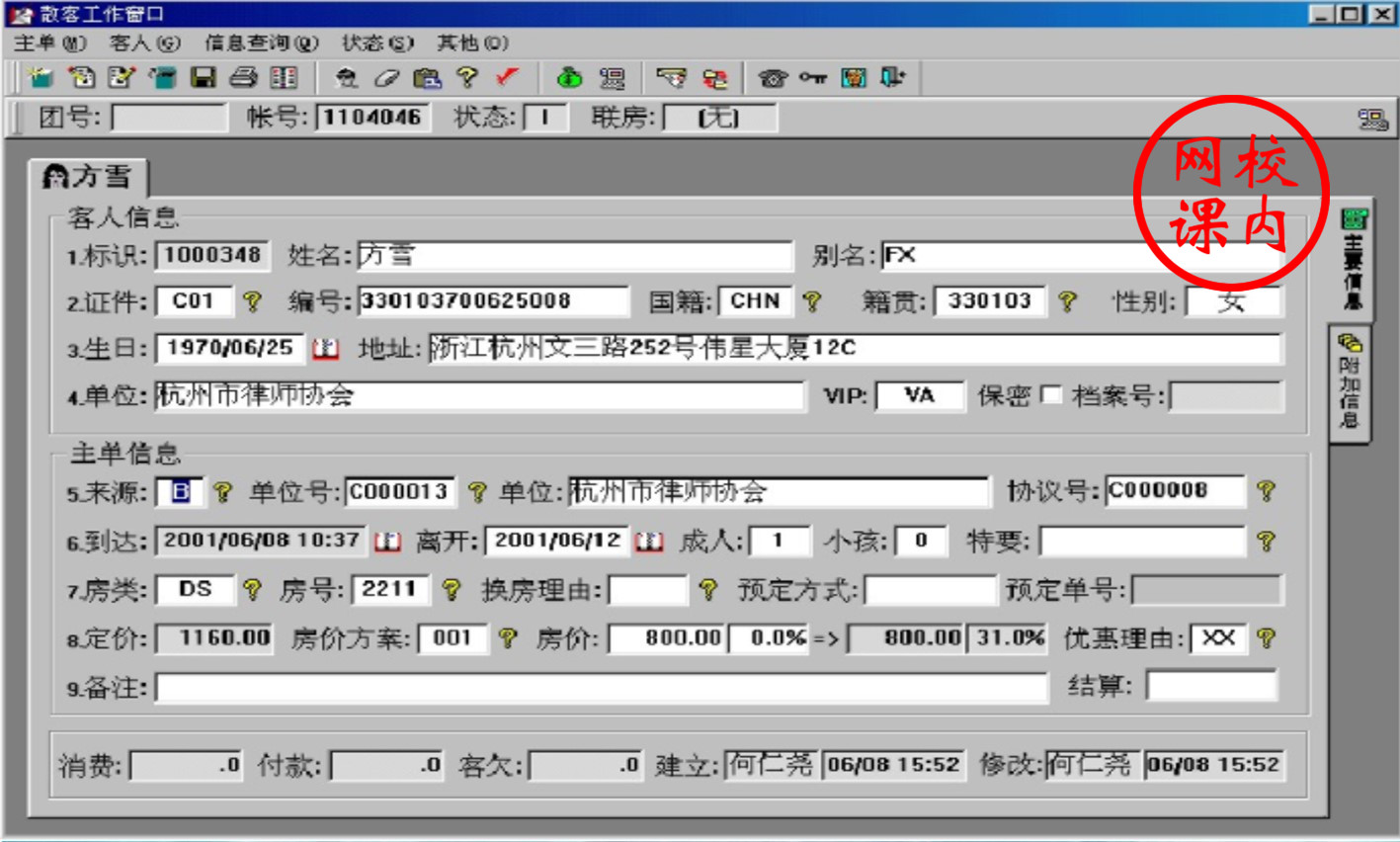Image resolution: width=1400 pixels, height=842 pixels.
Task: Click the 成人 count field
Action: 779,542
